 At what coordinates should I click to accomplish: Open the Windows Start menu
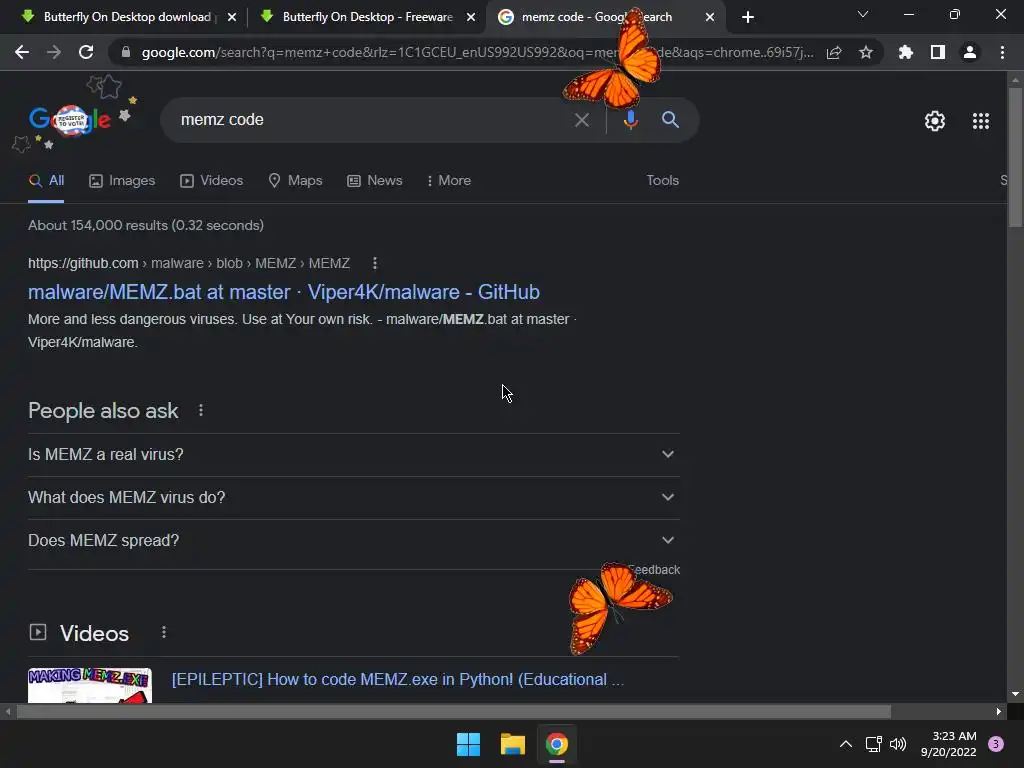pos(468,744)
